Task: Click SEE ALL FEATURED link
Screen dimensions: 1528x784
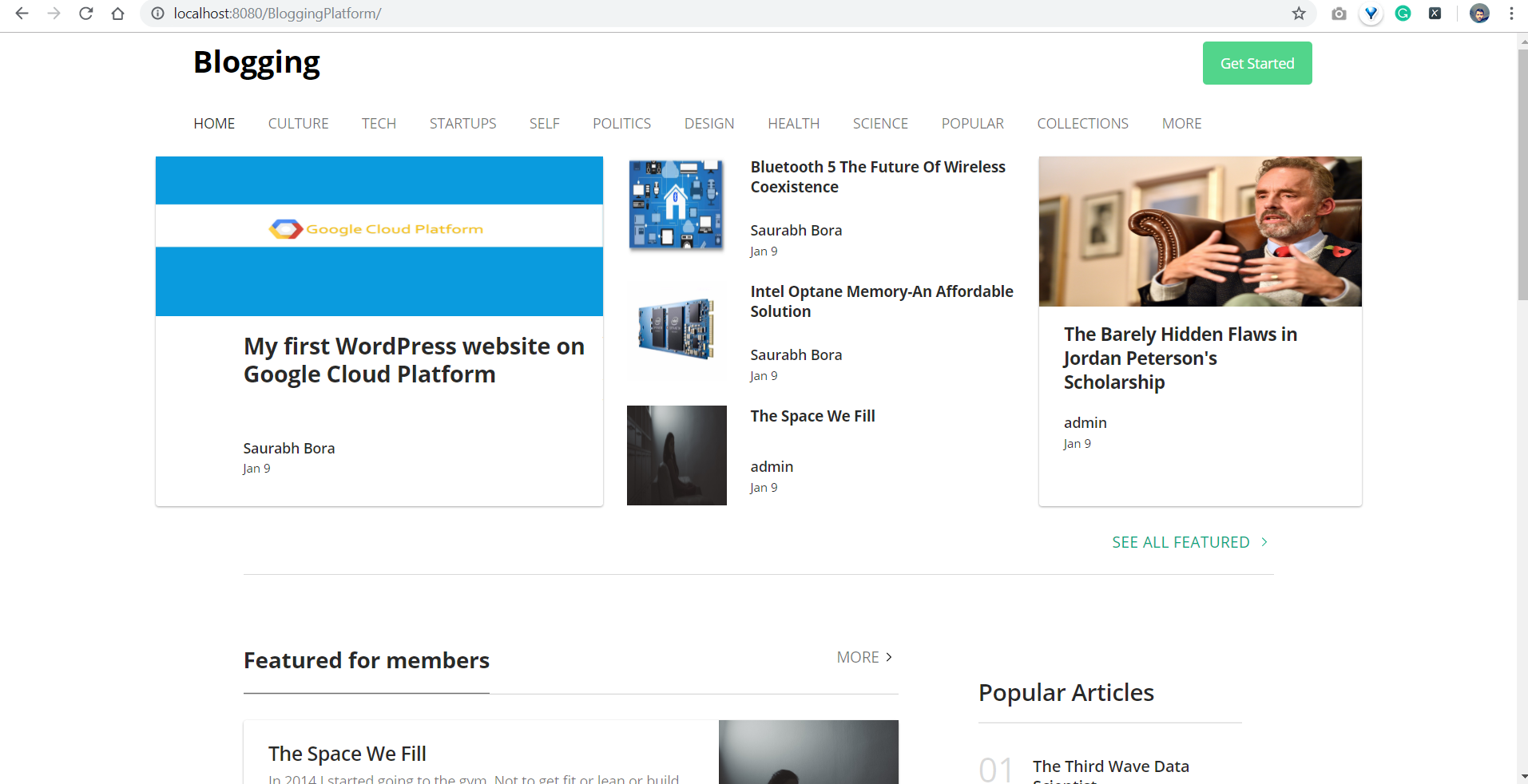Action: click(1181, 542)
